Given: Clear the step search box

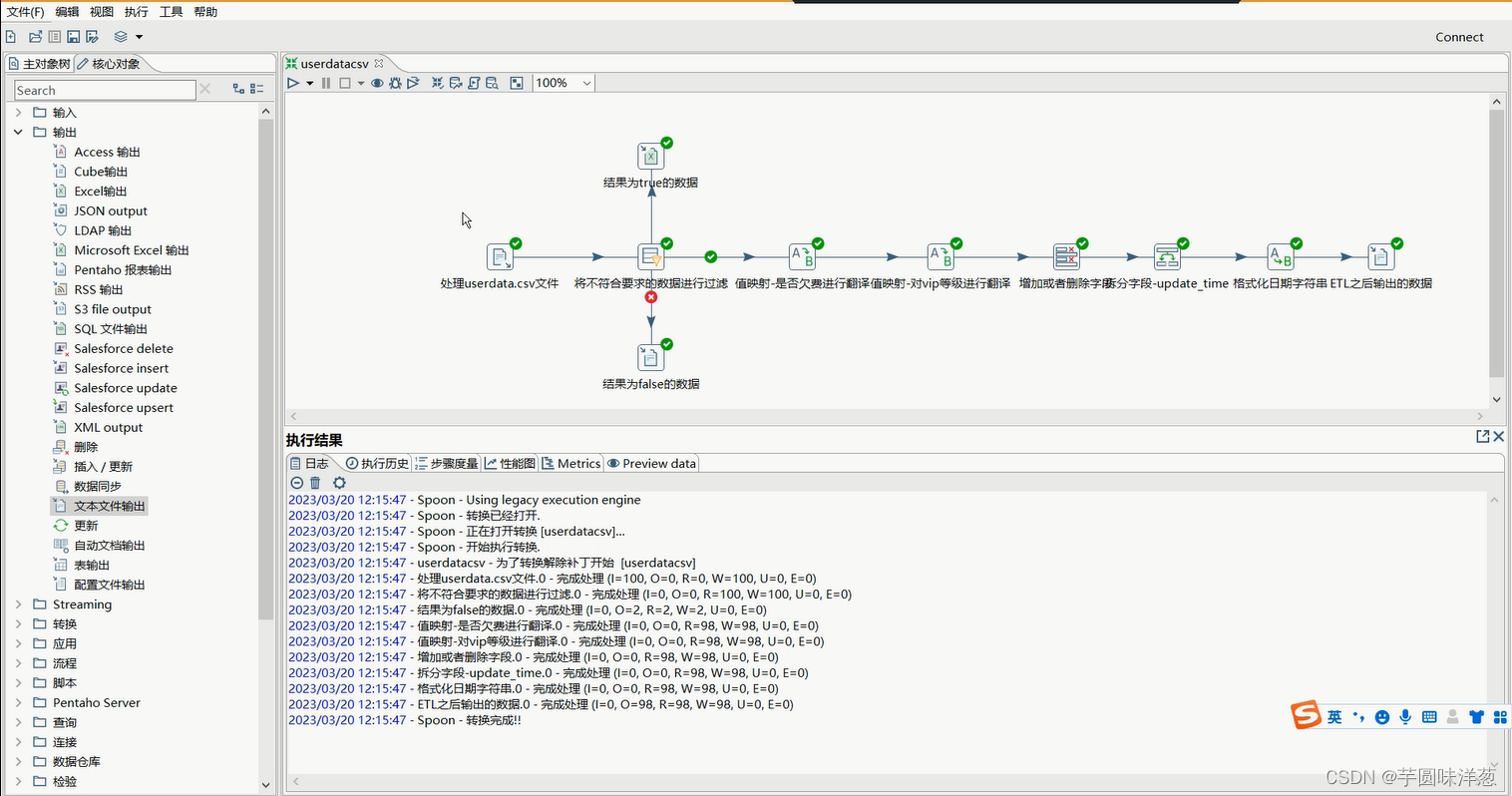Looking at the screenshot, I should click(204, 89).
